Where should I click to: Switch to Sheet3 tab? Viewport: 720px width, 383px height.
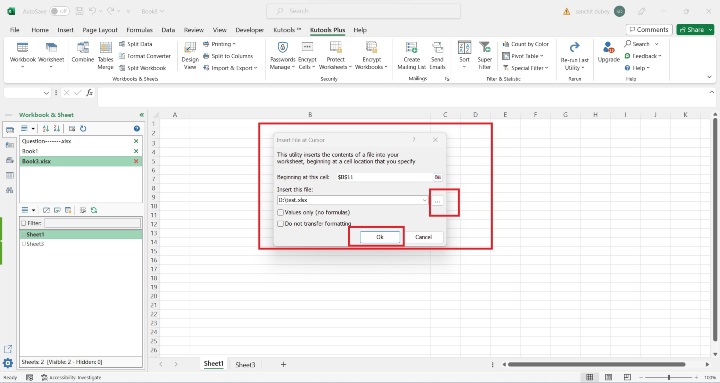point(245,365)
